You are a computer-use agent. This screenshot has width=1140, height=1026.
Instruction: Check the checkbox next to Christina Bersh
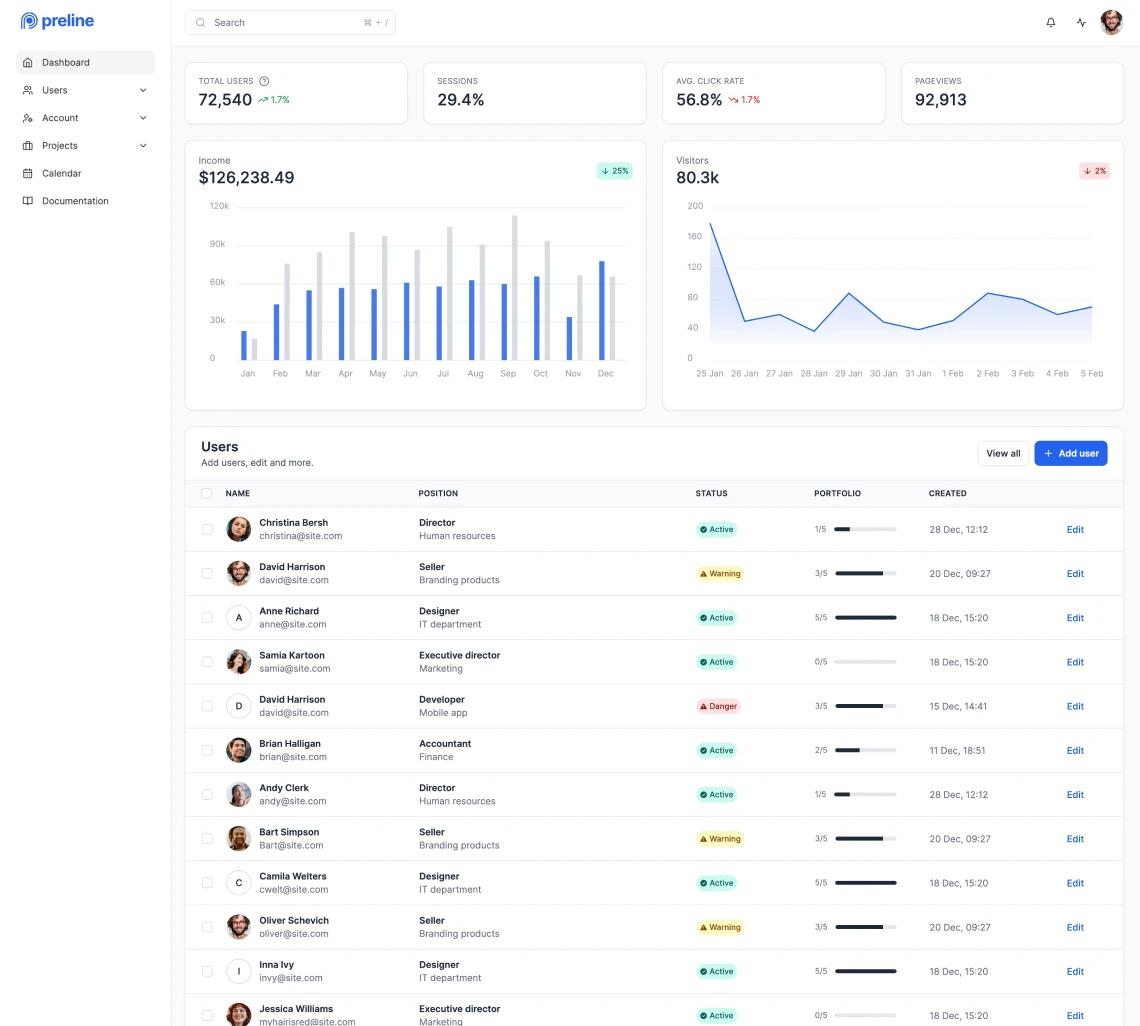coord(207,529)
